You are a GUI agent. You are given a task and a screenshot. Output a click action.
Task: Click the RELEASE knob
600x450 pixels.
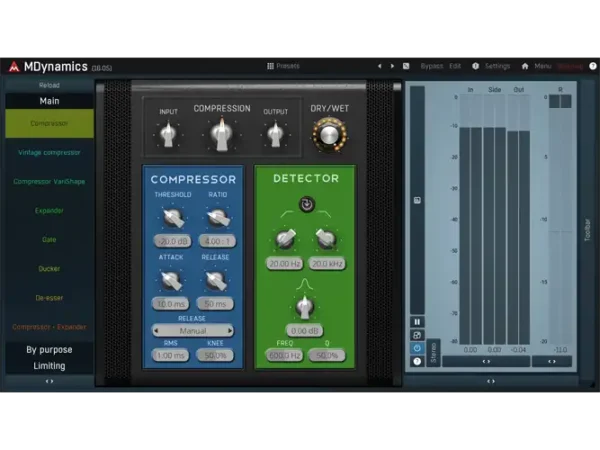tap(215, 280)
